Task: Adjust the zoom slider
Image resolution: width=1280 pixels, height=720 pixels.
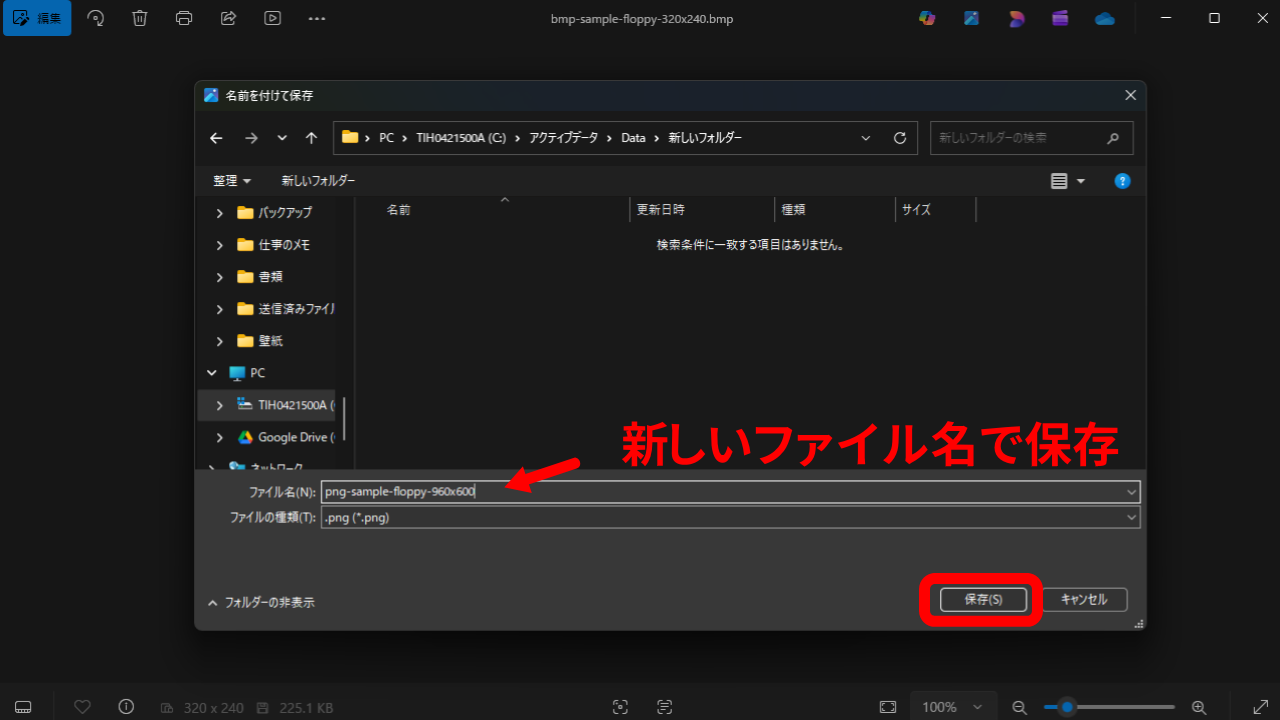Action: [1068, 707]
